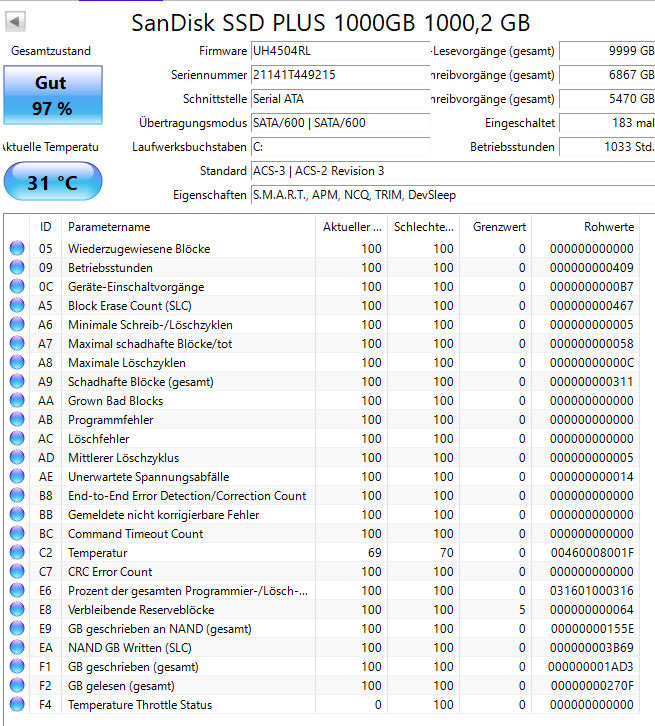
Task: Click the status orb for Schadhafte Blöcke (gesamt)
Action: (17, 382)
